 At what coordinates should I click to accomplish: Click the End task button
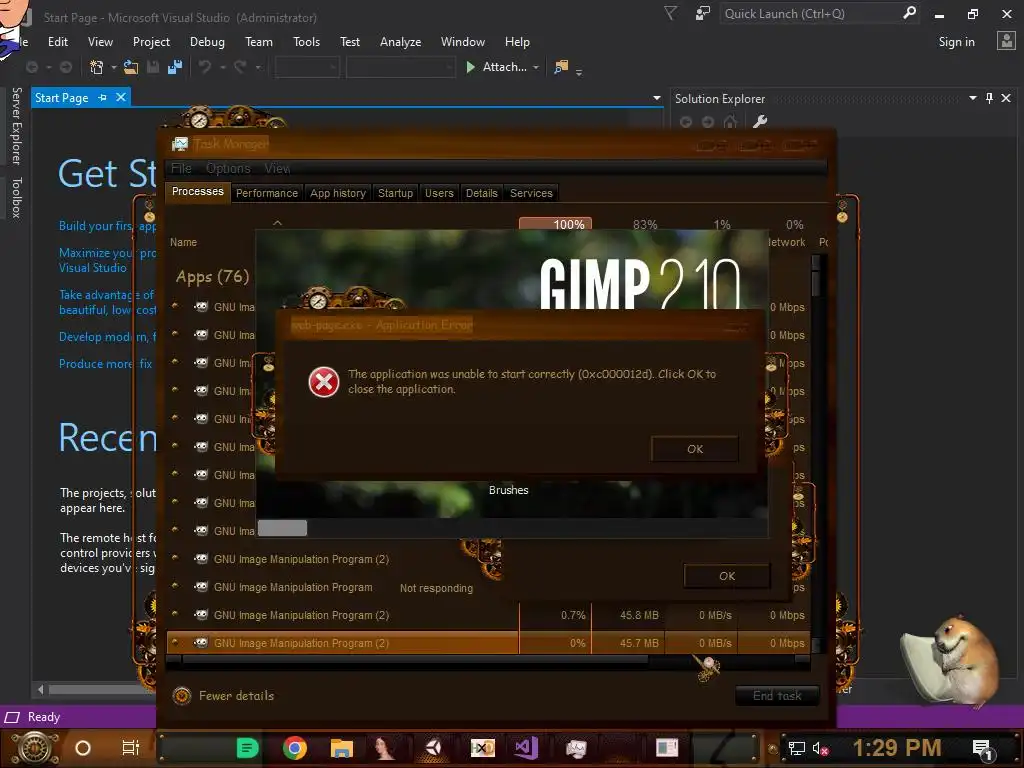click(777, 696)
